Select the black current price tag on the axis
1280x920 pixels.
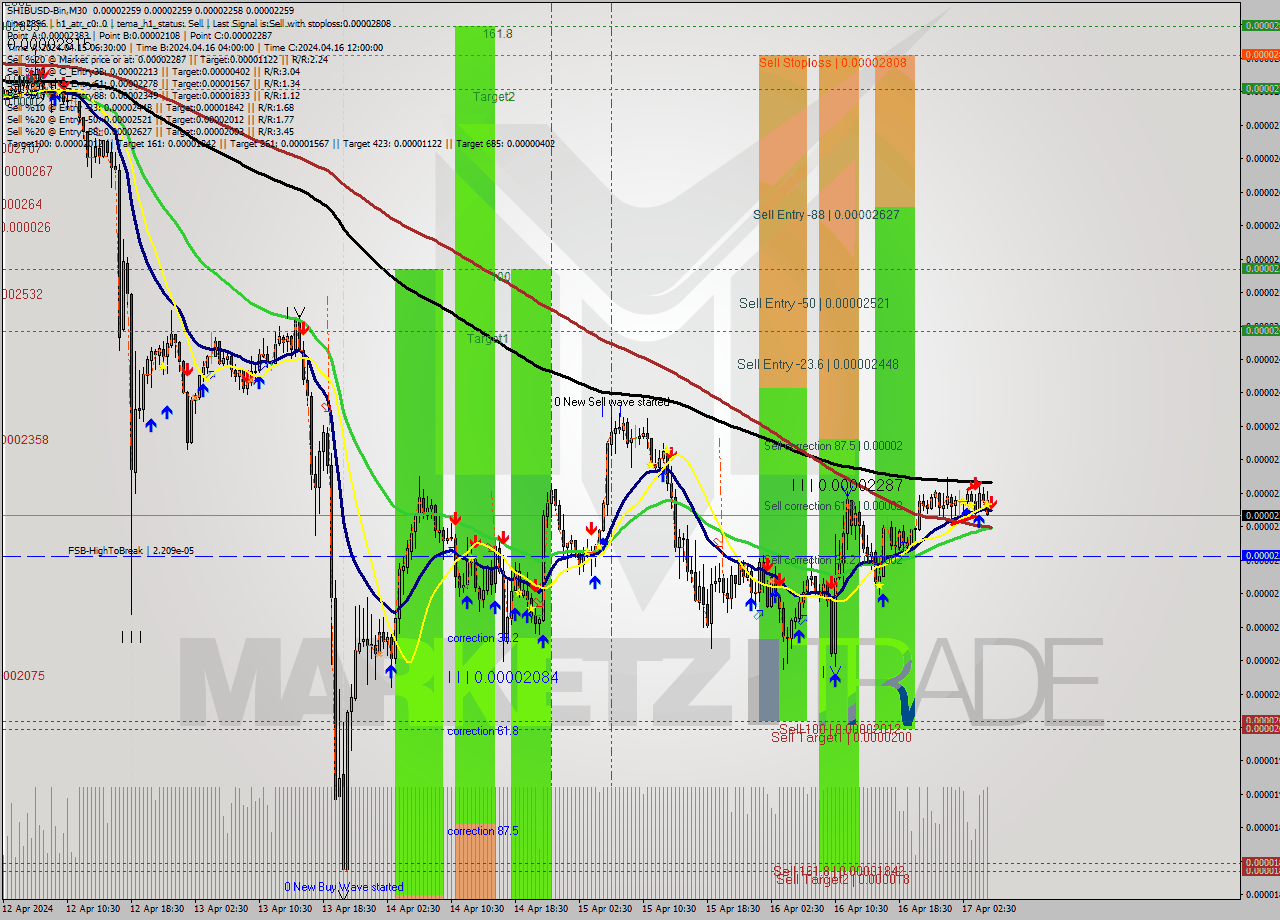1260,516
